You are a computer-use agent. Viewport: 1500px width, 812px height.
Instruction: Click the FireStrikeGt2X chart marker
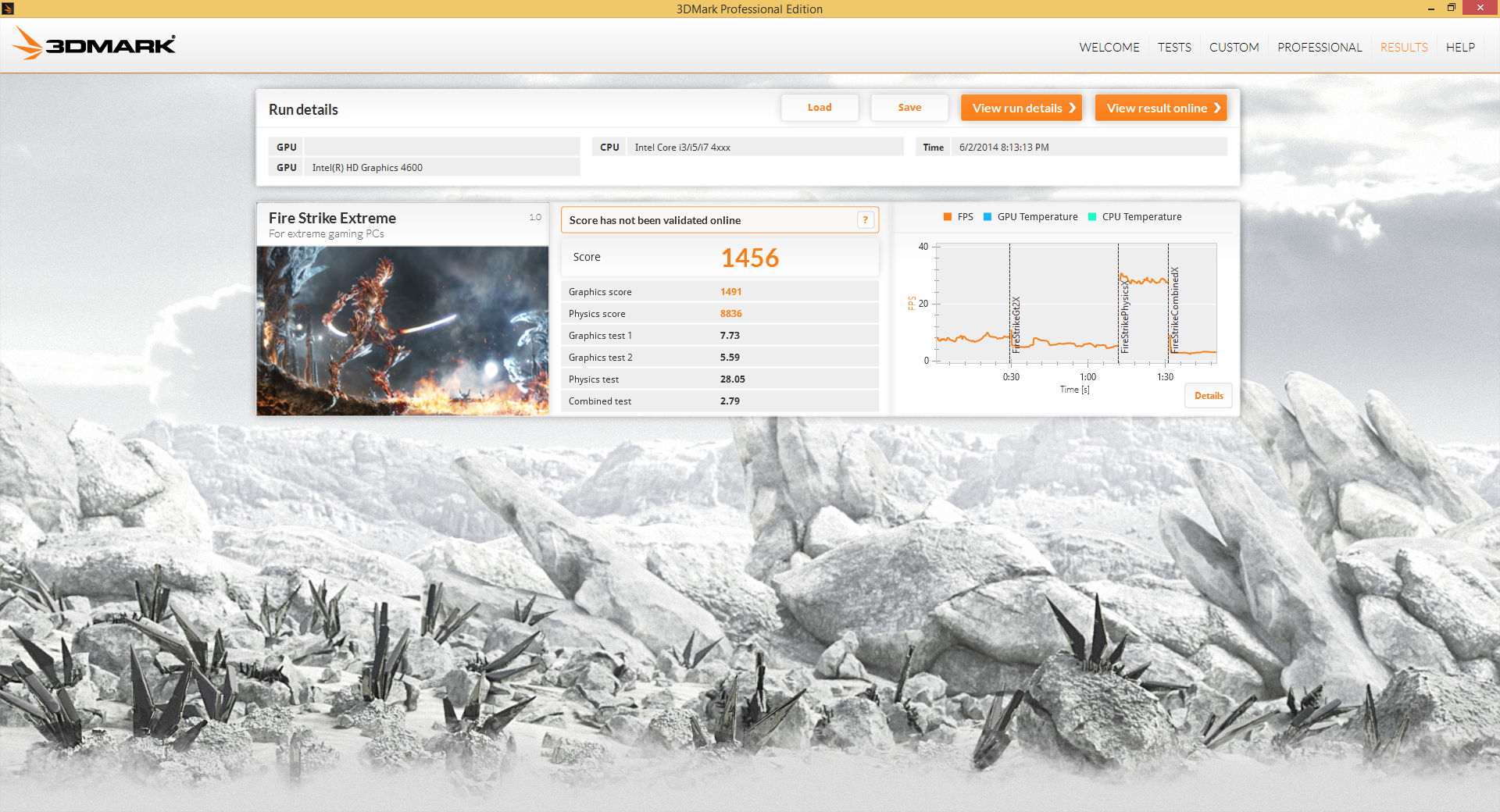click(1016, 325)
